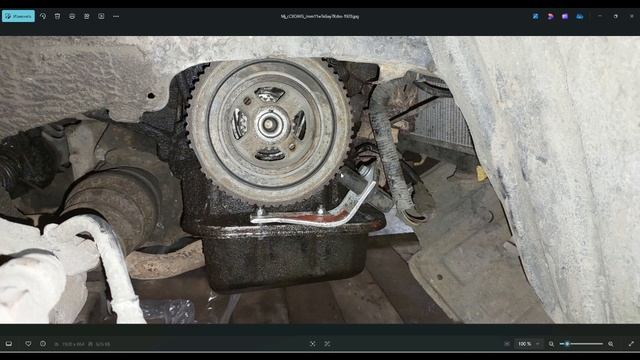640x360 pixels.
Task: Click the zoom-to-fit icon left of 100%
Action: pyautogui.click(x=507, y=344)
